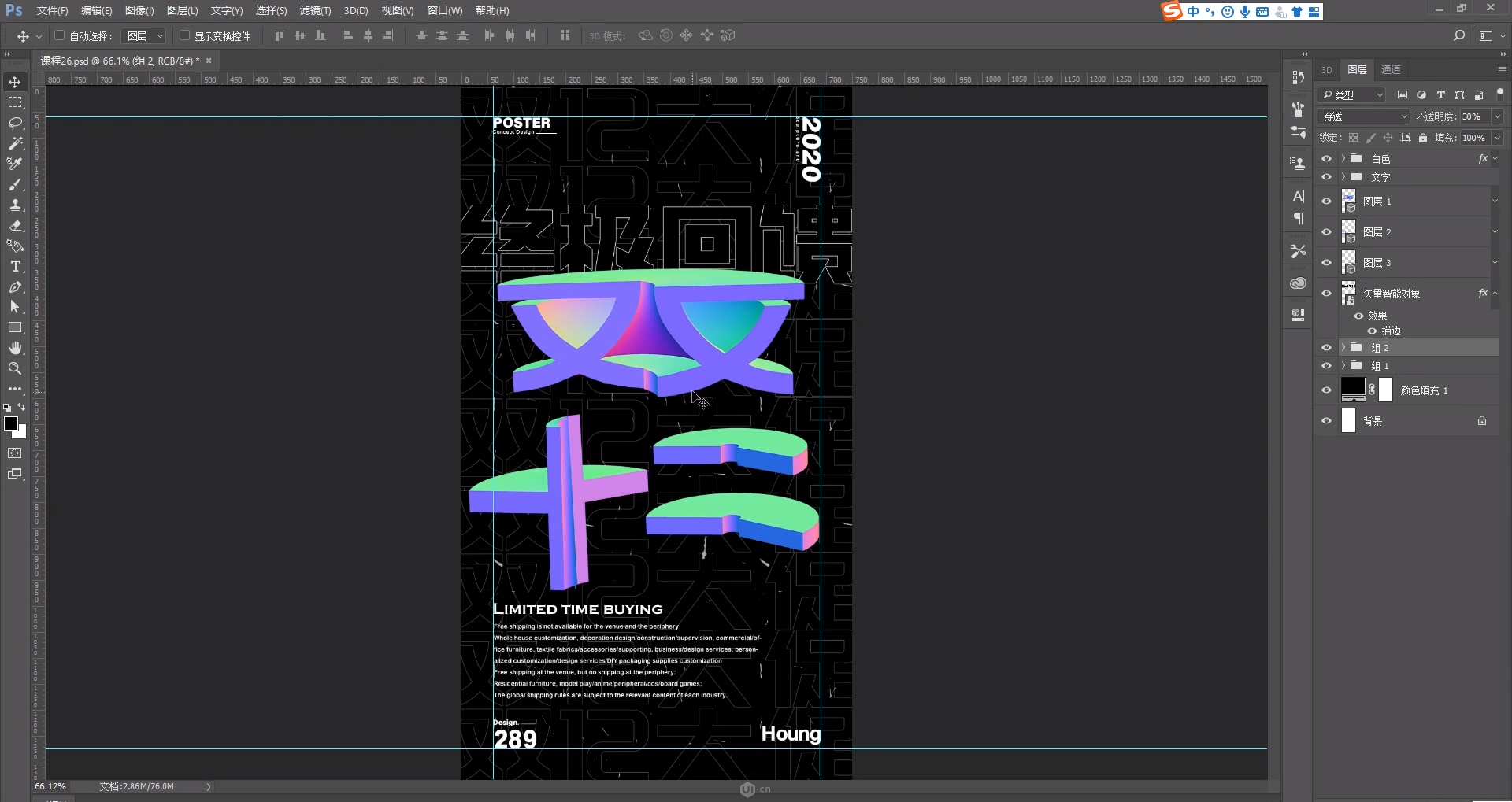Open the Edit Toolbar ellipsis icon

click(15, 389)
